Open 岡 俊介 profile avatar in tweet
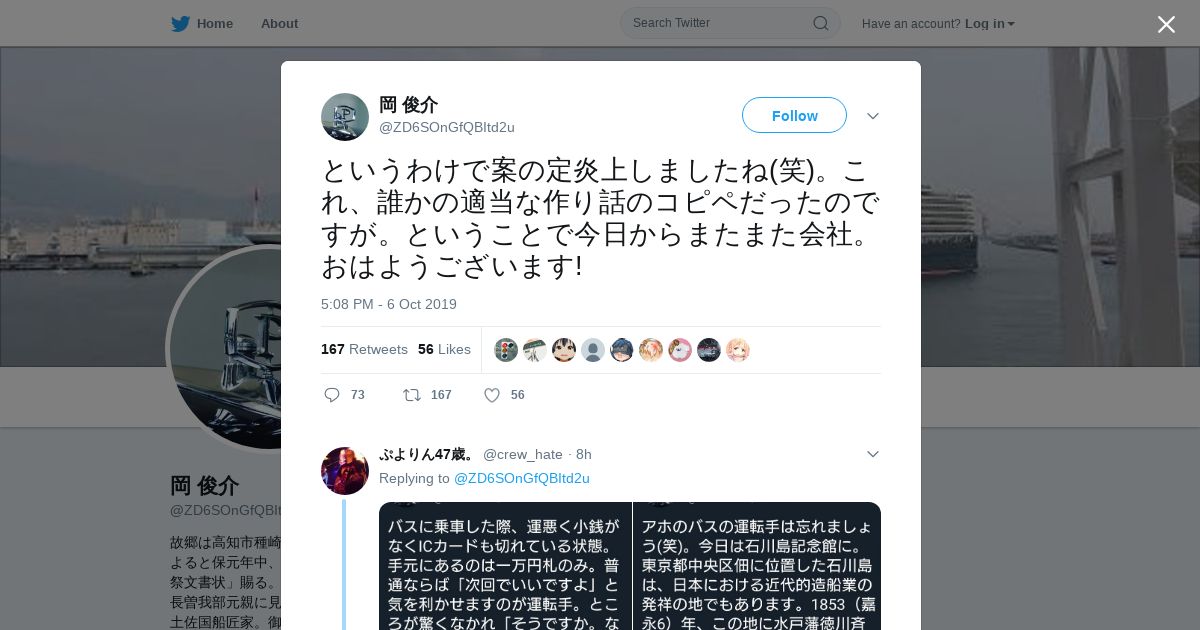Image resolution: width=1200 pixels, height=630 pixels. (x=345, y=117)
